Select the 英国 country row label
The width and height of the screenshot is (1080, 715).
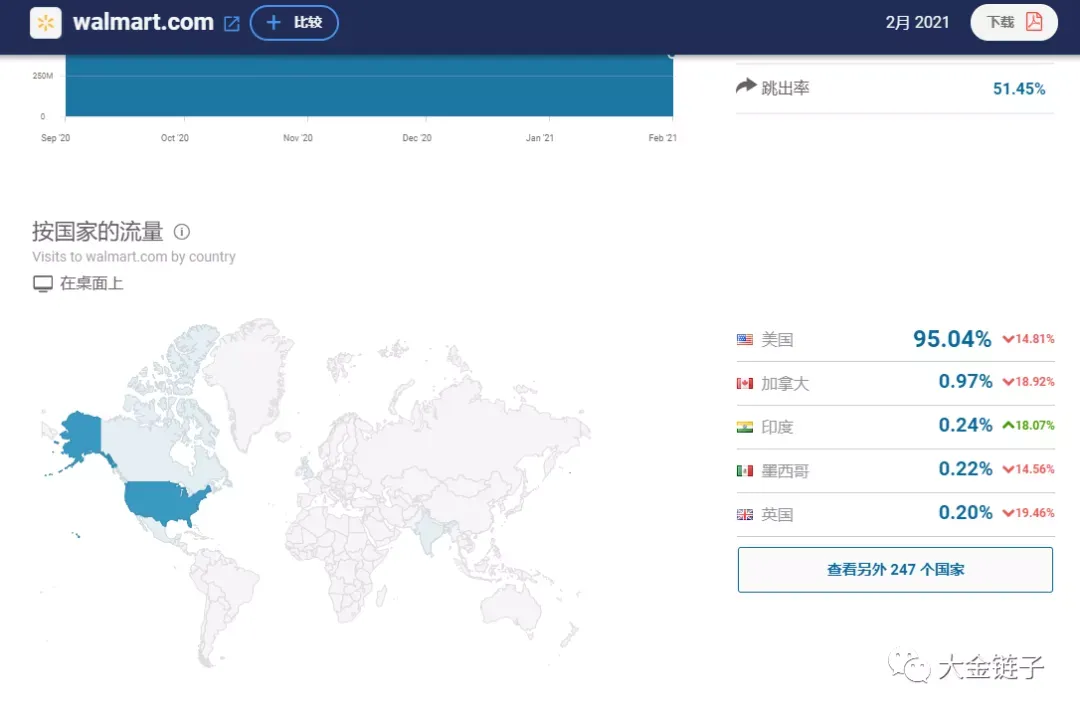[777, 515]
